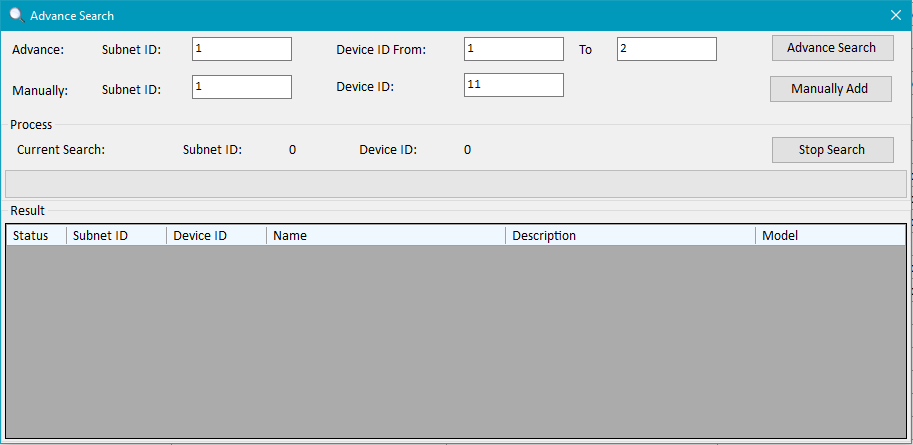913x445 pixels.
Task: Sort by Device ID column header
Action: 217,235
